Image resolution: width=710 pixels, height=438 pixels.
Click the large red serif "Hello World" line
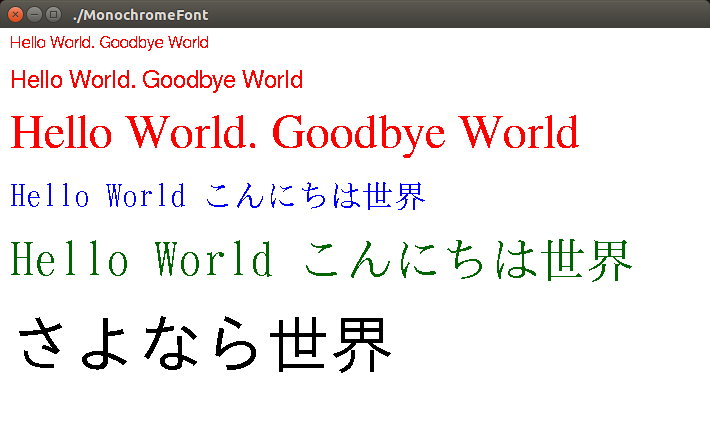point(295,134)
